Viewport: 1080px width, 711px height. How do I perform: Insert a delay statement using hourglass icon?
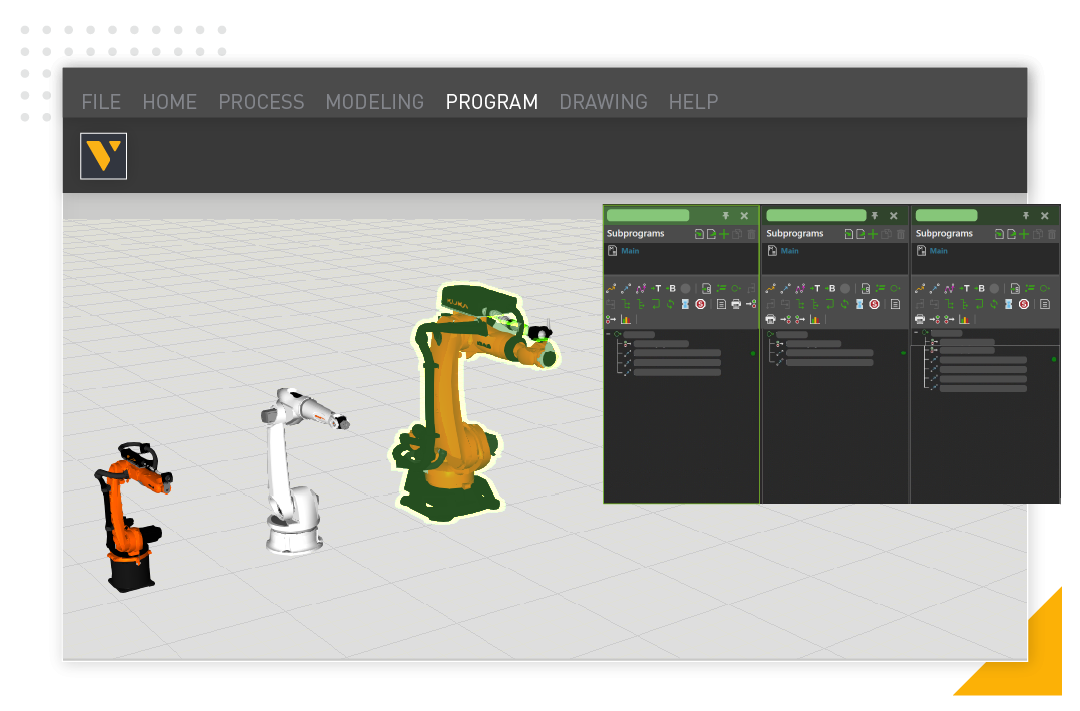pos(684,304)
